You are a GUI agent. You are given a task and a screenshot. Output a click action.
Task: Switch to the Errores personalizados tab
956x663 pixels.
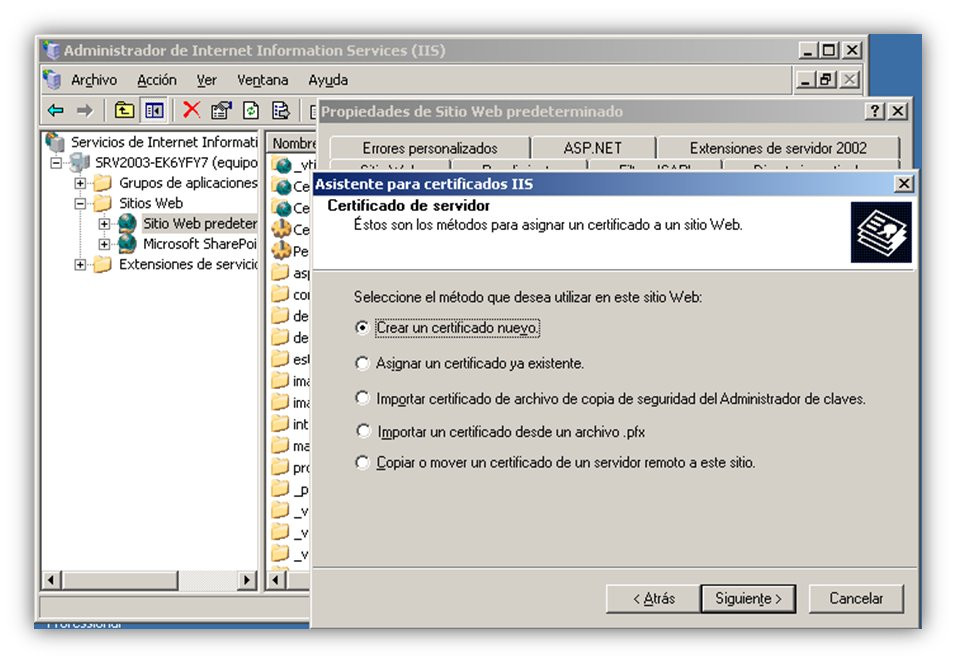(x=430, y=148)
